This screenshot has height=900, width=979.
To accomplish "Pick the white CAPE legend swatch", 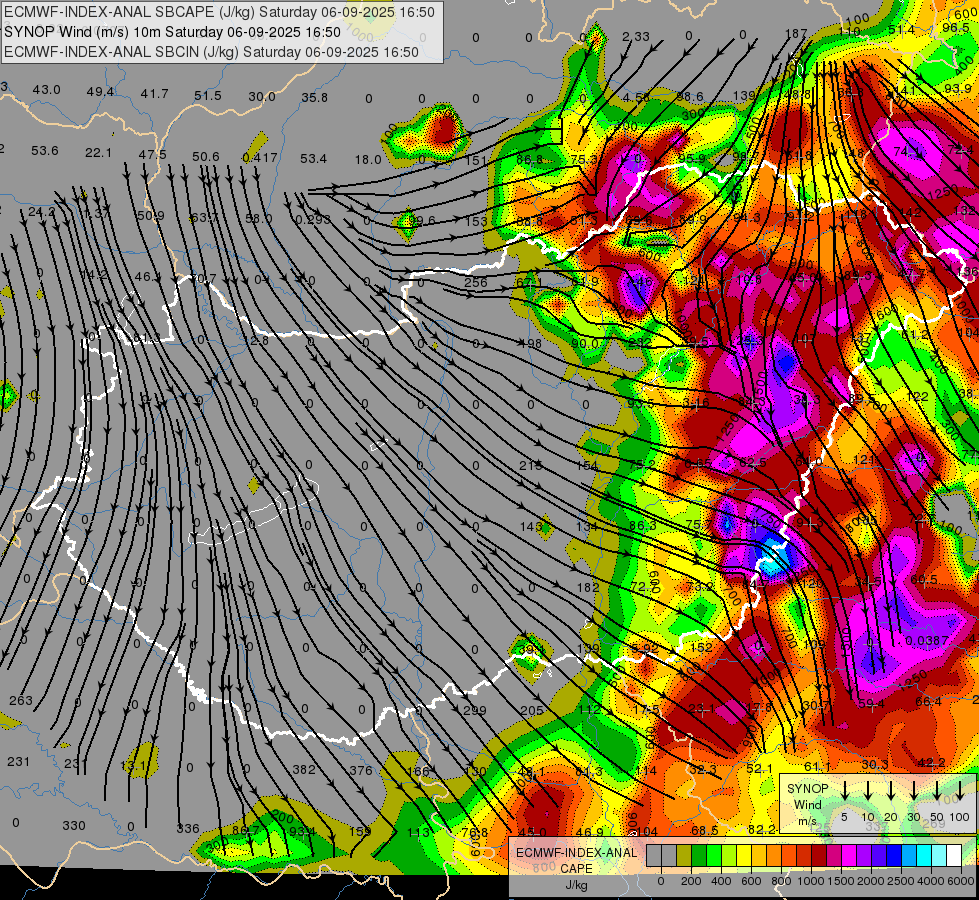I will click(x=954, y=856).
